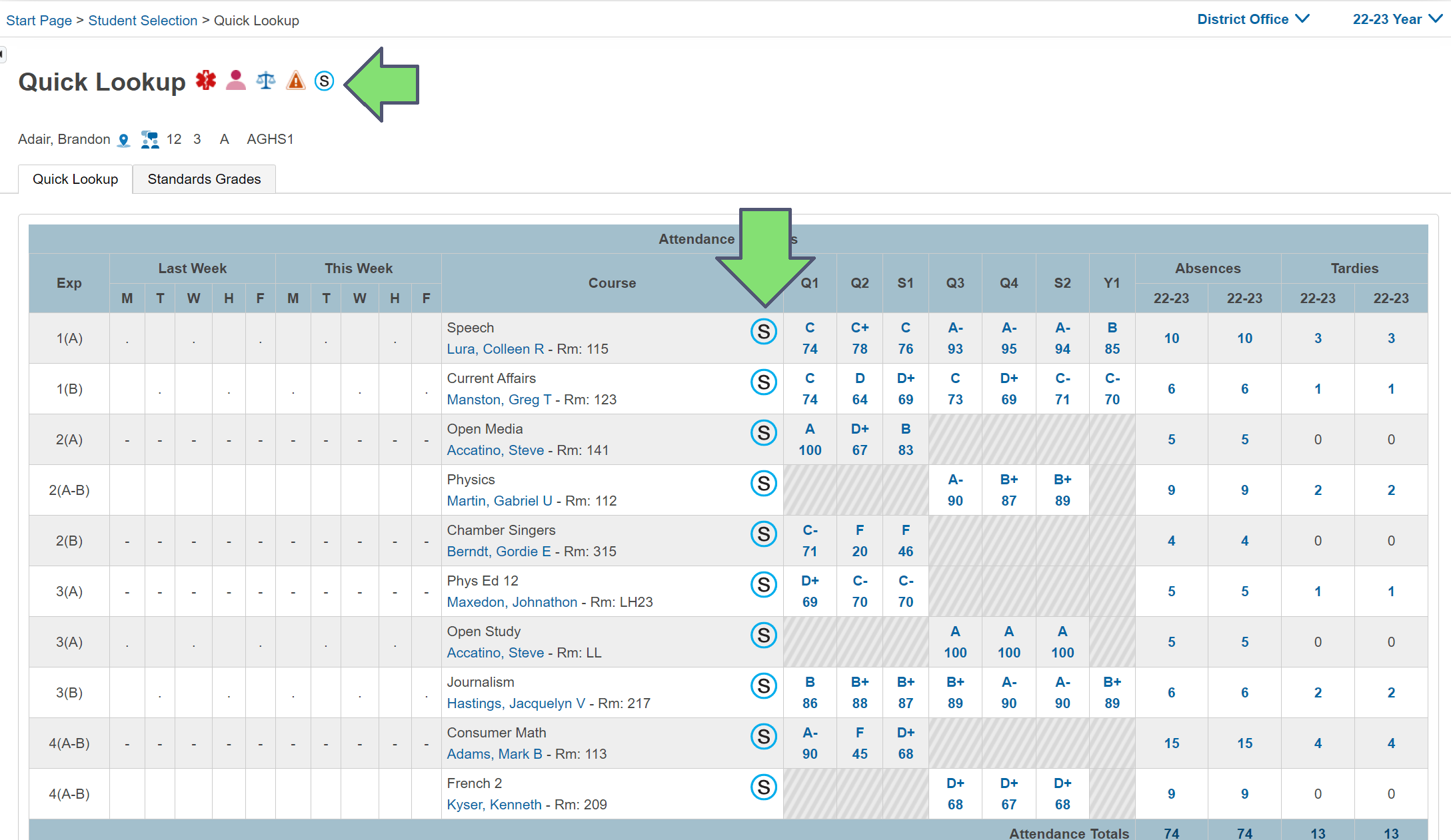Screen dimensions: 1451x840
Task: Click the blue scales legal alert icon
Action: pos(266,81)
